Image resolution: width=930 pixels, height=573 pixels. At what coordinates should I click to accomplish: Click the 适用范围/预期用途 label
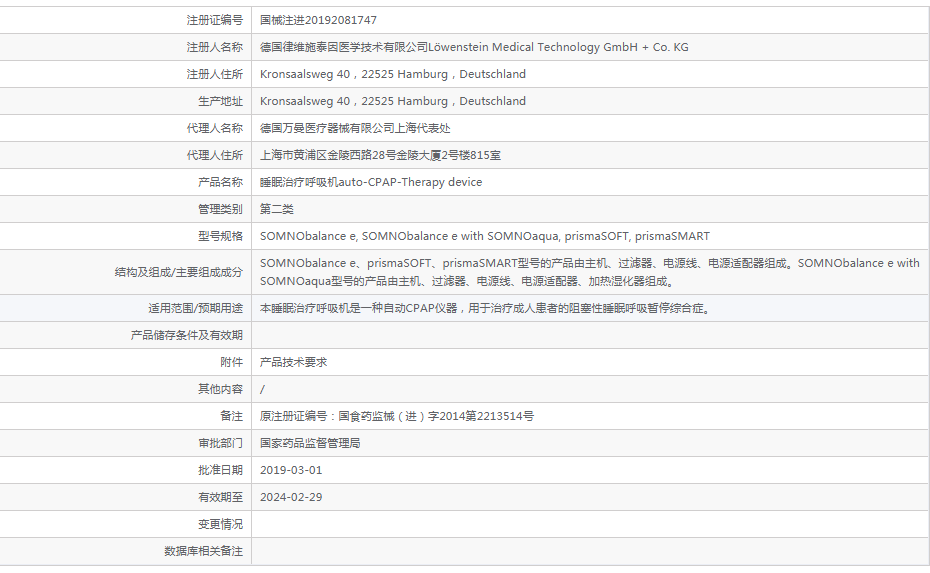[196, 308]
